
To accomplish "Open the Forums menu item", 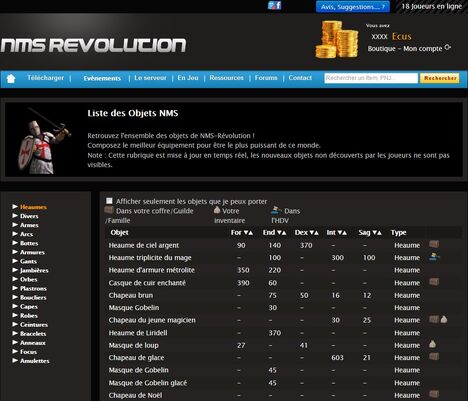I will (x=266, y=78).
